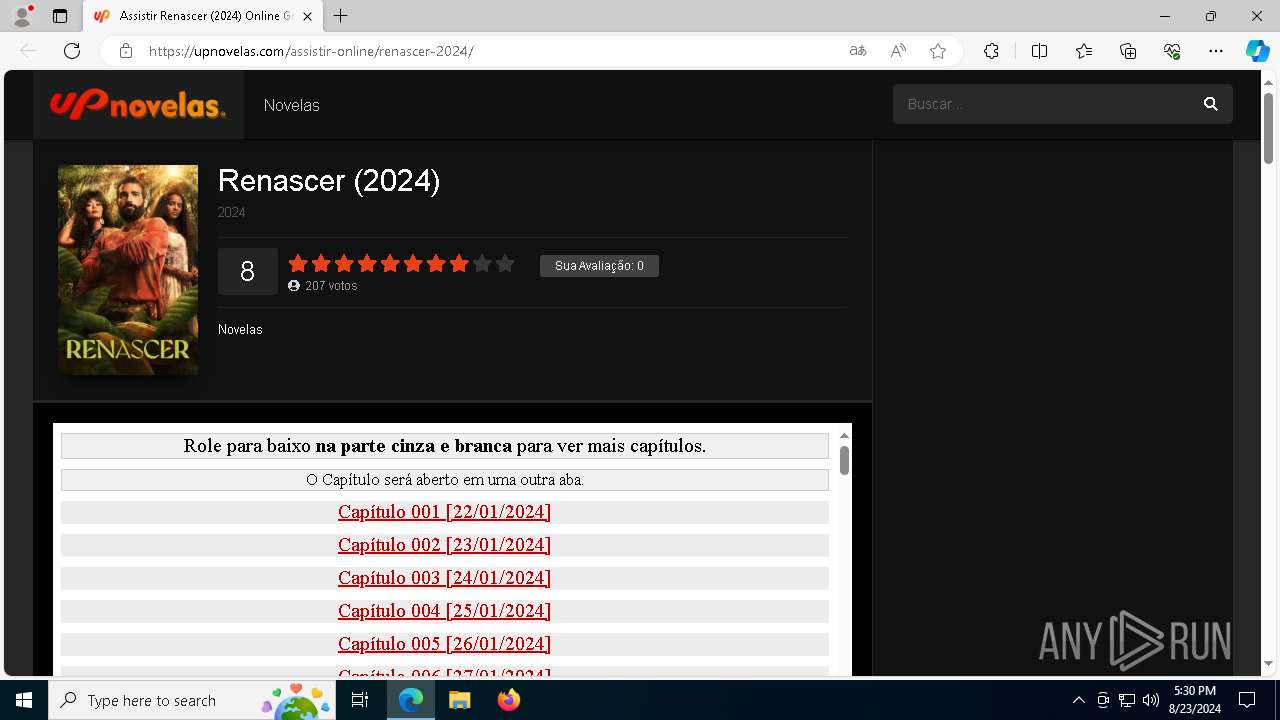Click the UPnovelas site logo
The width and height of the screenshot is (1280, 720).
pos(138,104)
